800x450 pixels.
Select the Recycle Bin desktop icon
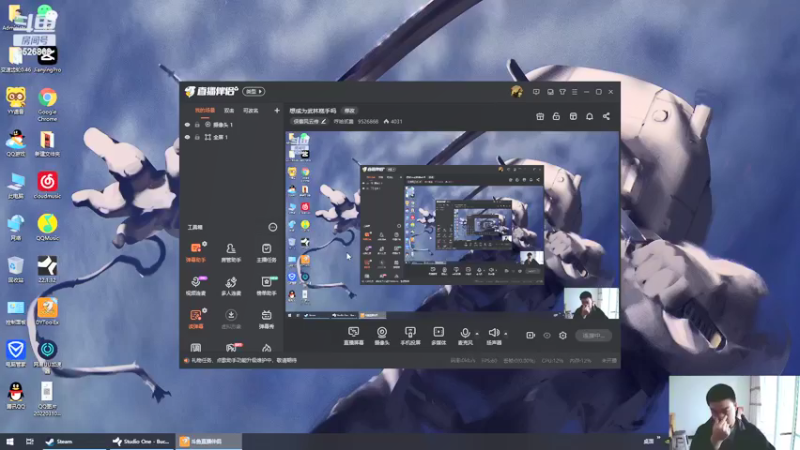coord(15,270)
